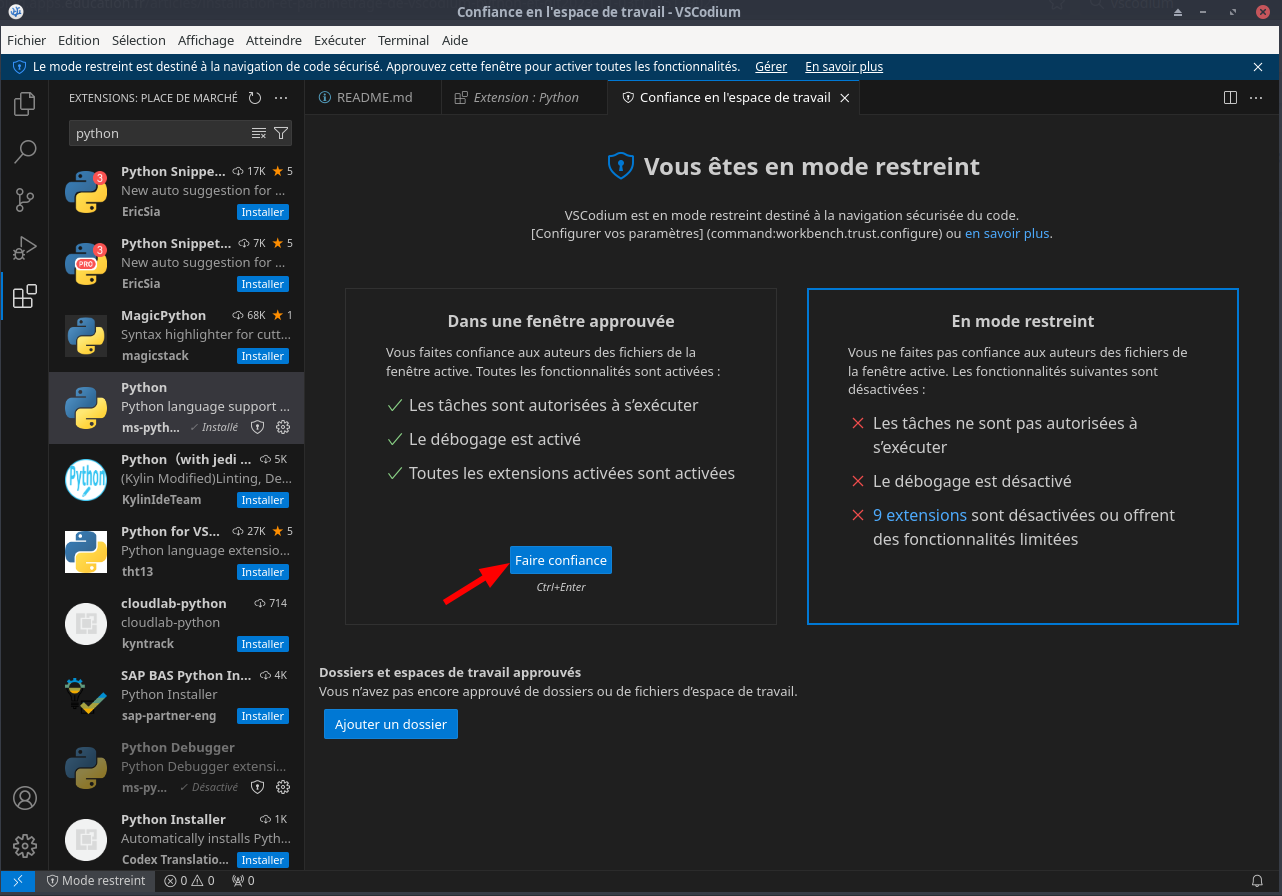Click the extension search field containing python

pyautogui.click(x=158, y=133)
